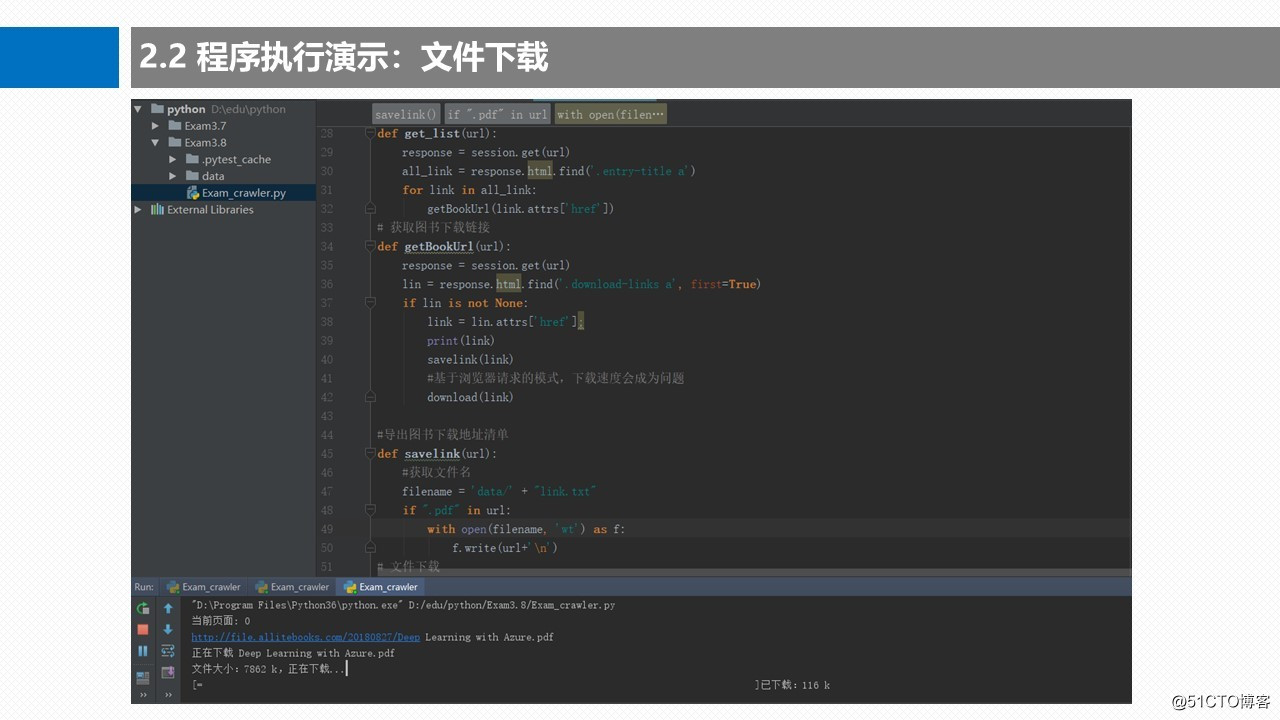Click the 'Run:' panel label
Screen dimensions: 1280x720
pos(145,587)
